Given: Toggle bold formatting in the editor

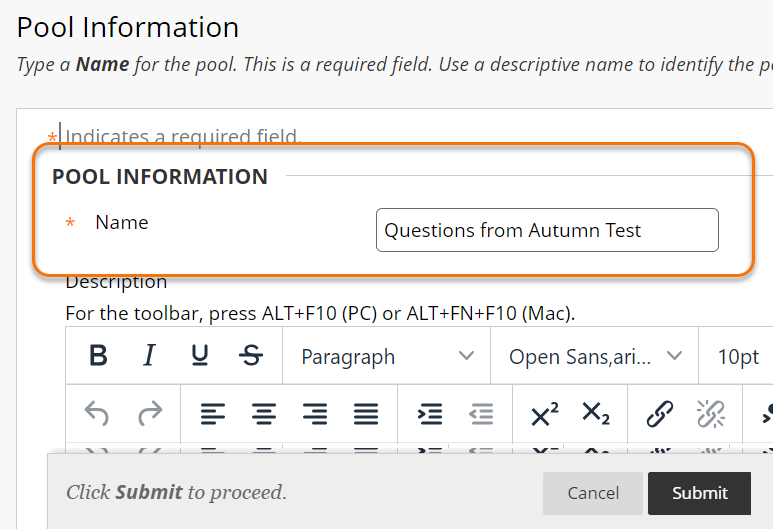Looking at the screenshot, I should click(98, 356).
